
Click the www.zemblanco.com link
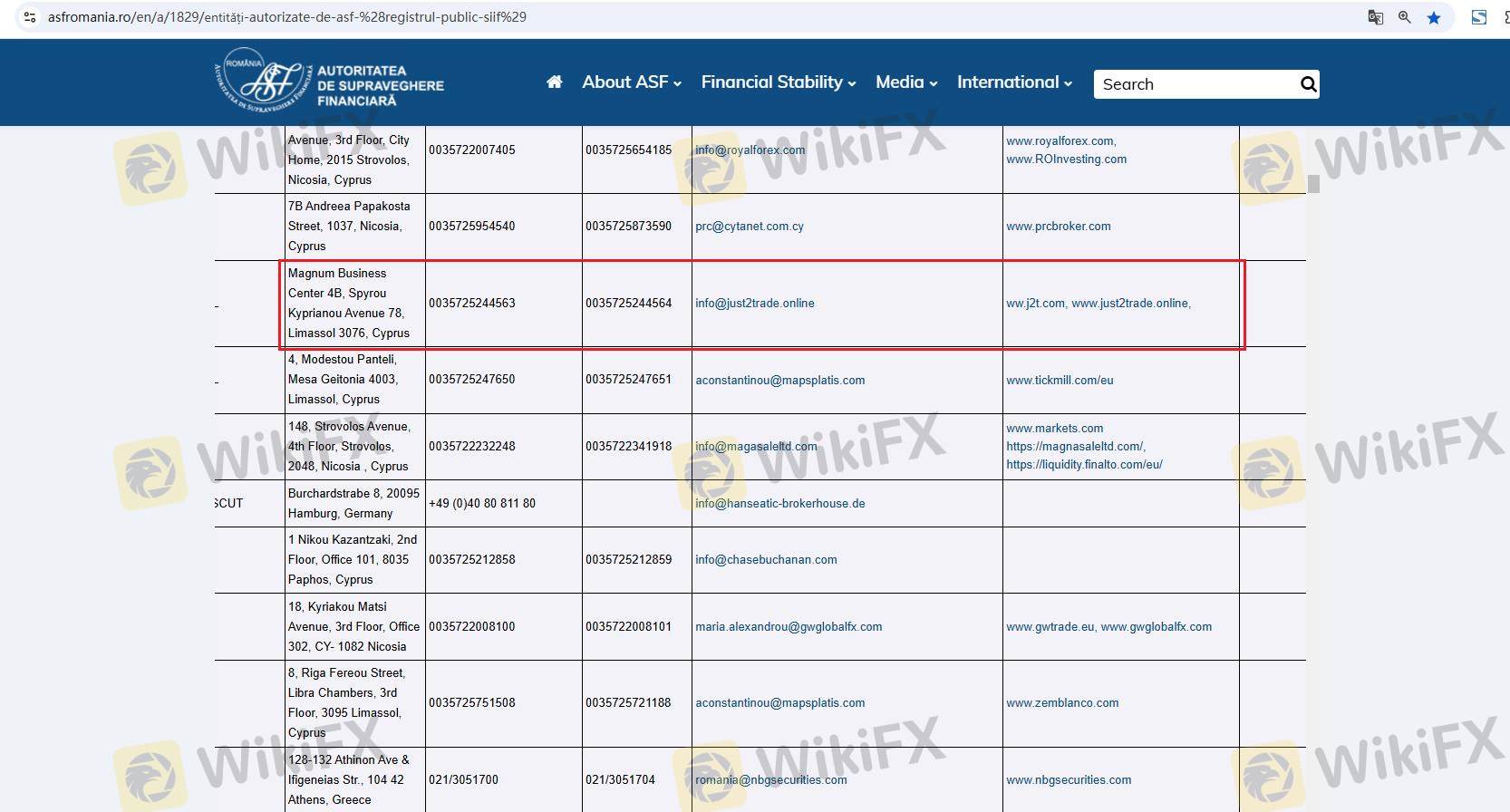coord(1062,703)
